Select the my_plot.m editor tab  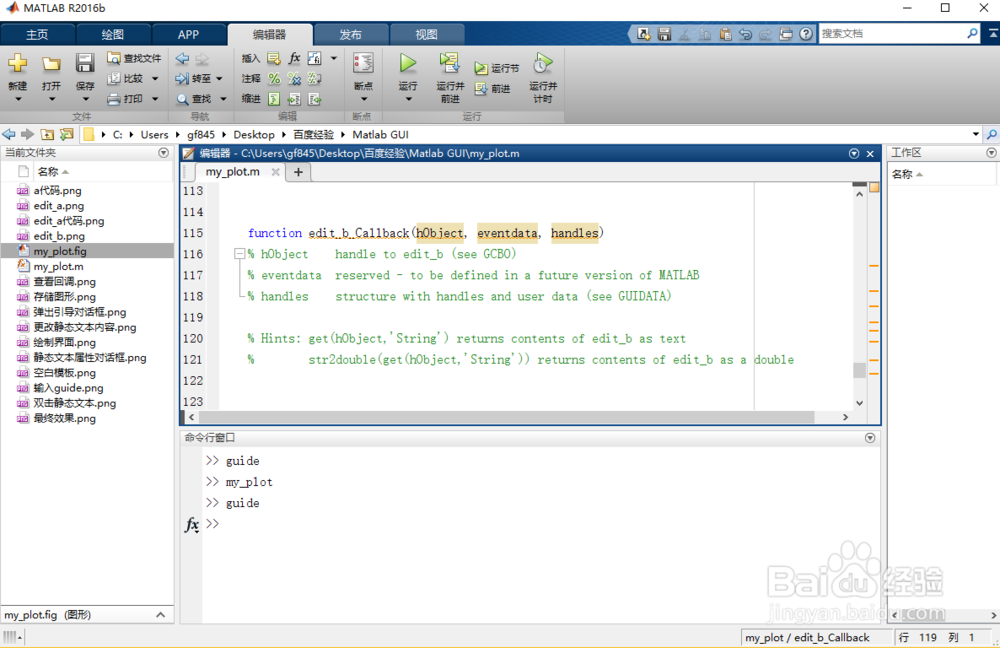pyautogui.click(x=232, y=172)
